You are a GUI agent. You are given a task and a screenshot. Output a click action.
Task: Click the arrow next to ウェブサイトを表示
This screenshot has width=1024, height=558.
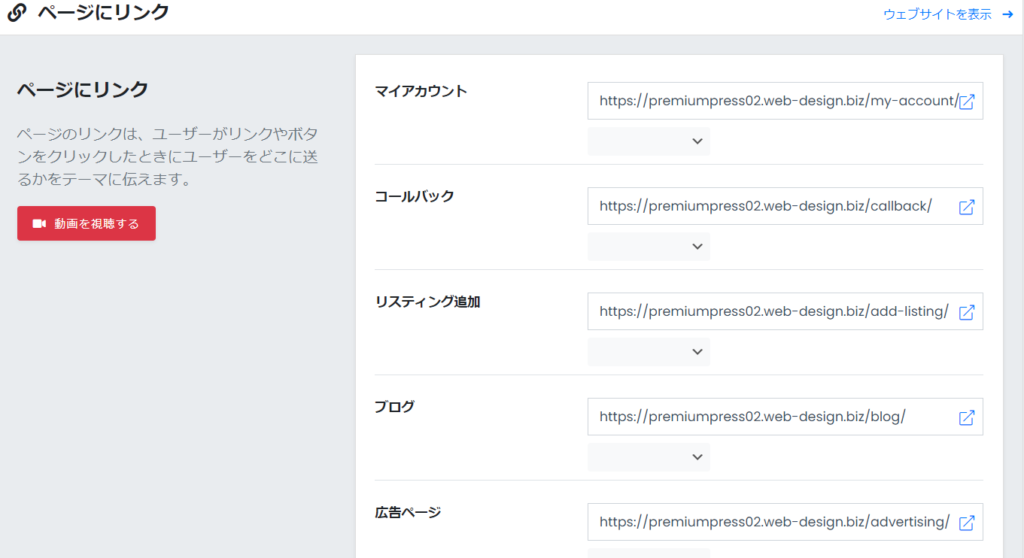(x=1007, y=14)
